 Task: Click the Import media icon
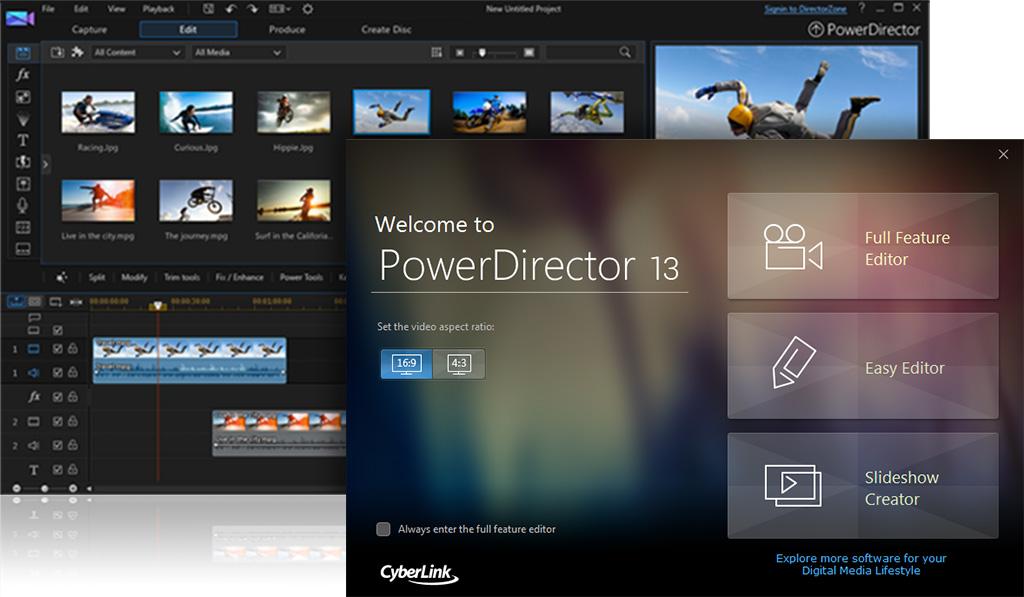pos(57,52)
